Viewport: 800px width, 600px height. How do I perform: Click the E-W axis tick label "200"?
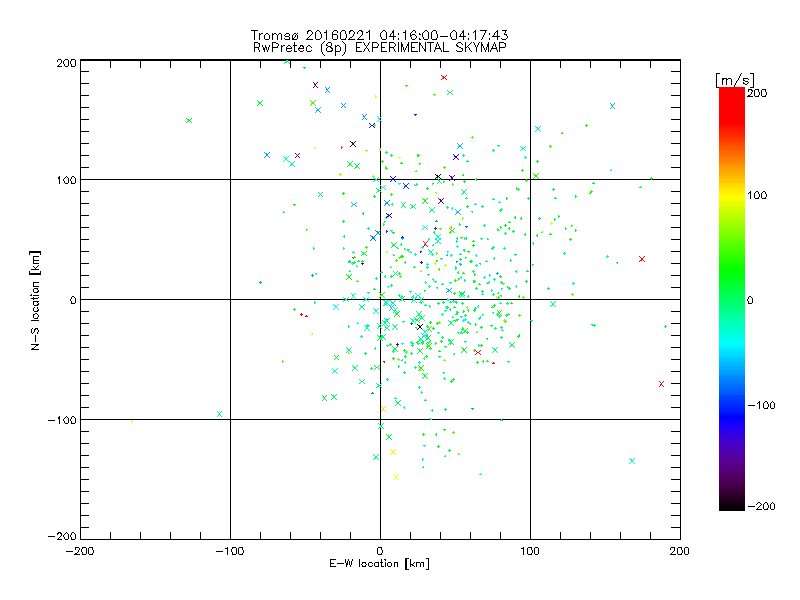(680, 551)
